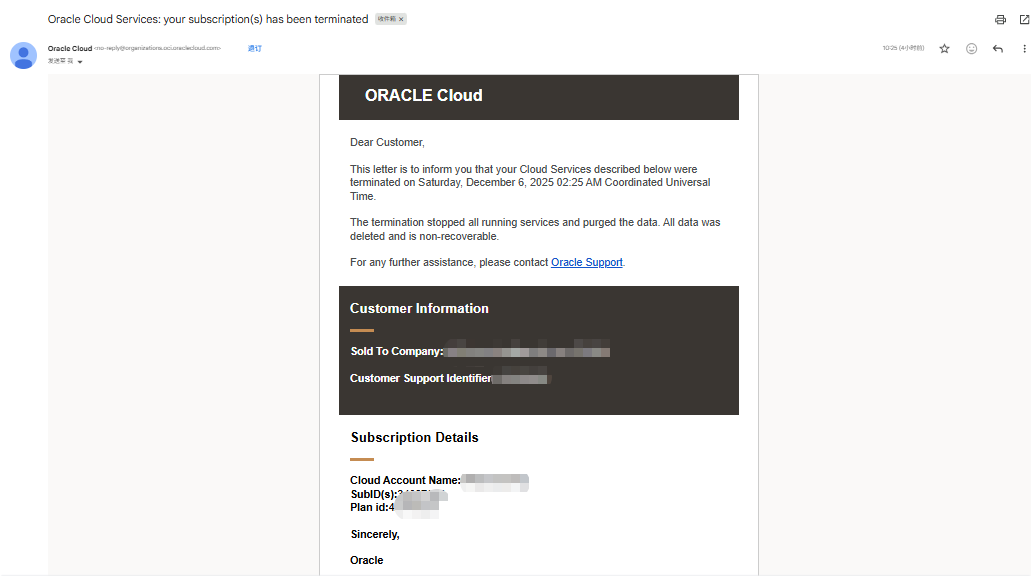
Task: Add an emoji reaction to the email
Action: coord(971,49)
